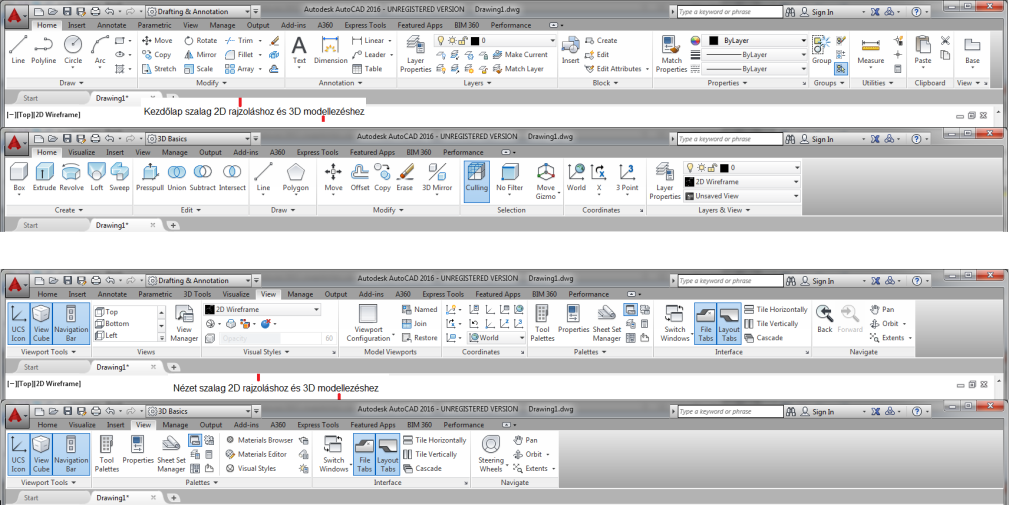Select the Extrude tool
Image resolution: width=1009 pixels, height=505 pixels.
coord(44,179)
